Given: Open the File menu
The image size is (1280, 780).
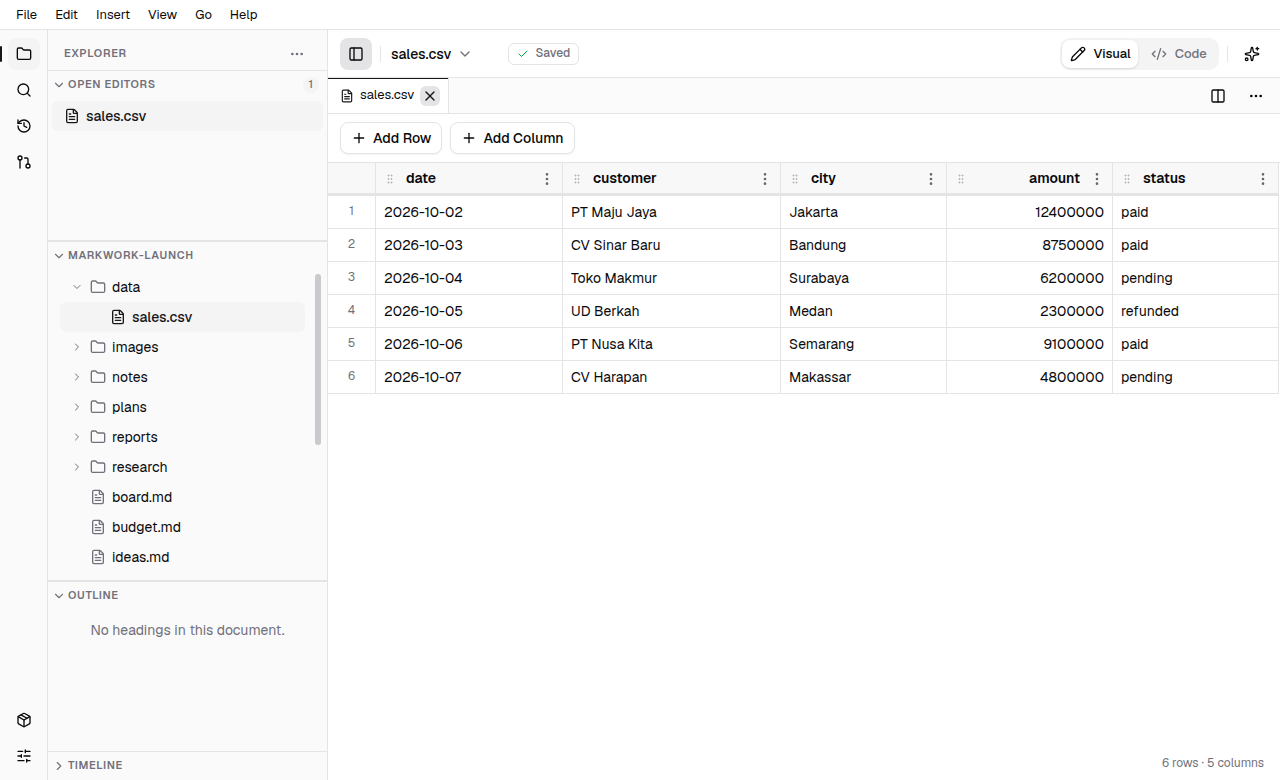Looking at the screenshot, I should pos(26,15).
